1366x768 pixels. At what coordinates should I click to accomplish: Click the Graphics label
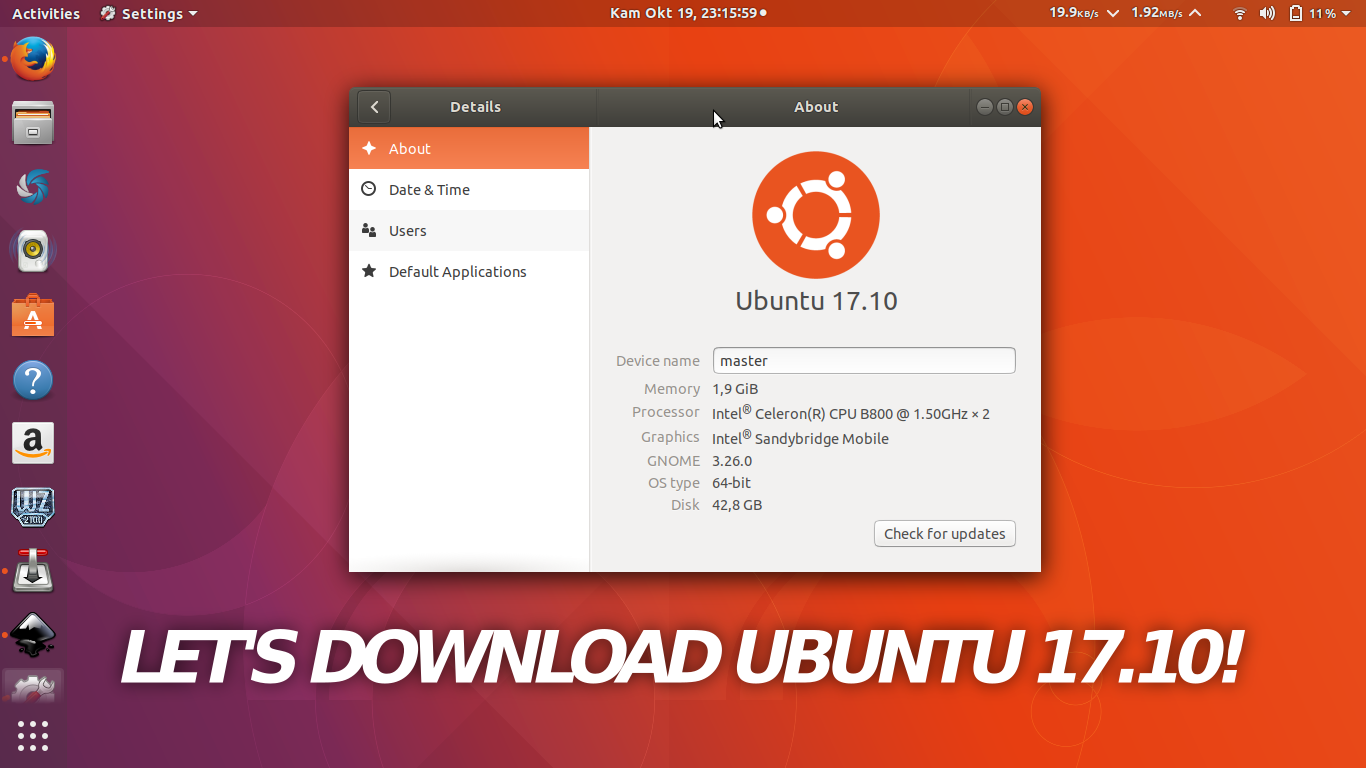(670, 437)
